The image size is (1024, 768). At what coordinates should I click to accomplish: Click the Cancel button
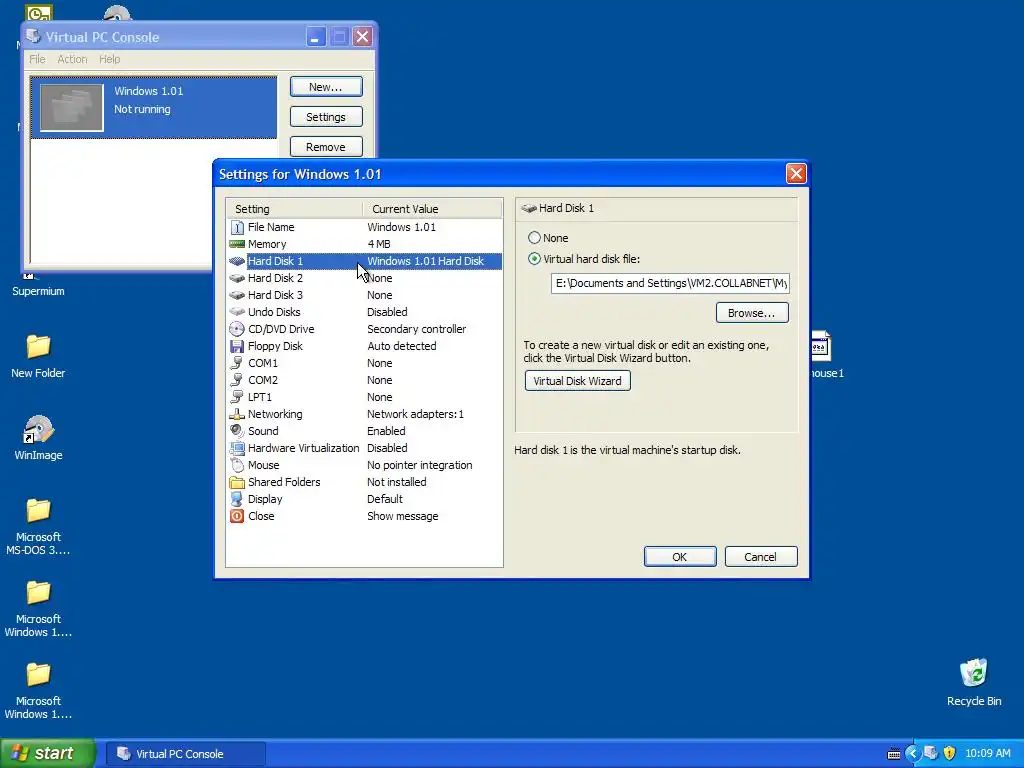click(x=761, y=557)
